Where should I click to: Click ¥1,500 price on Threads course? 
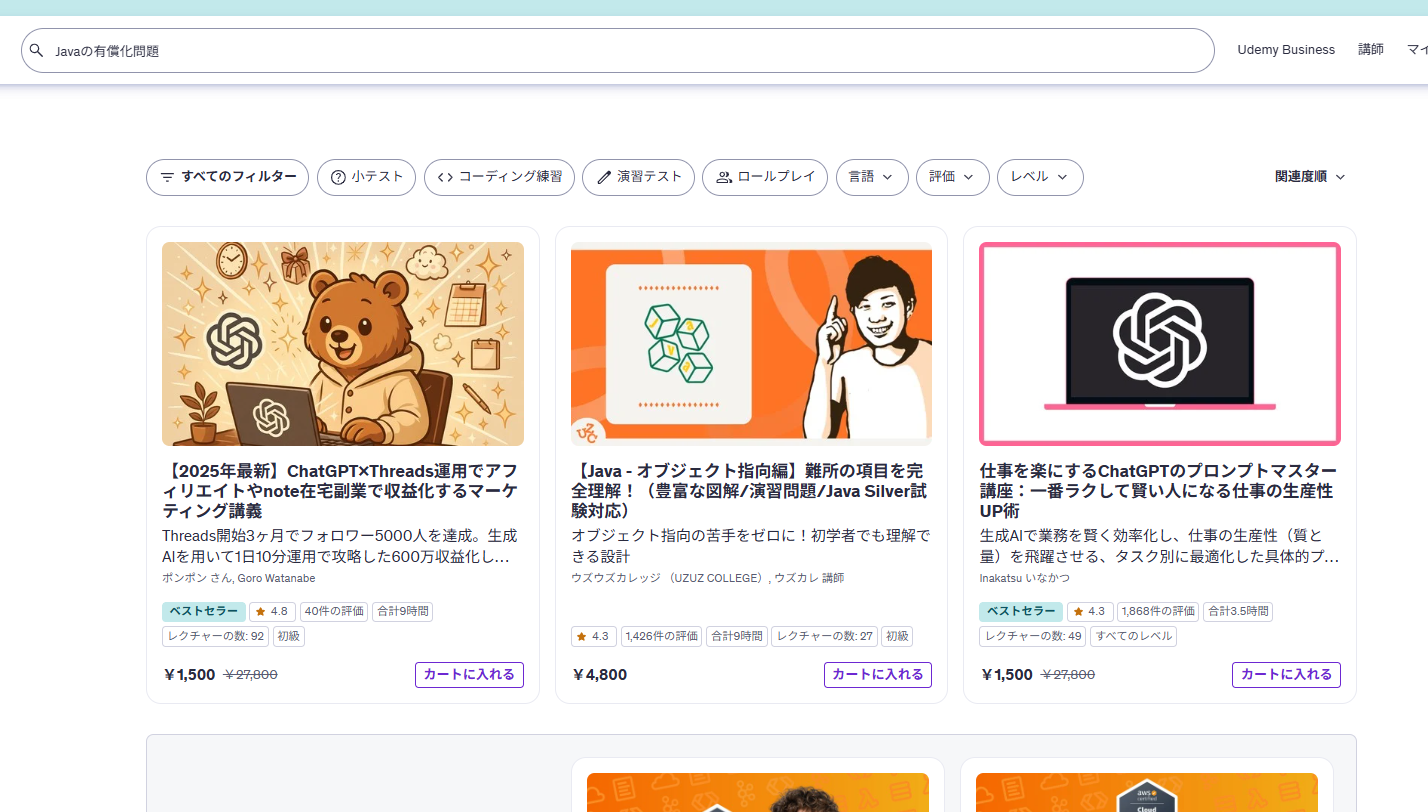coord(189,675)
